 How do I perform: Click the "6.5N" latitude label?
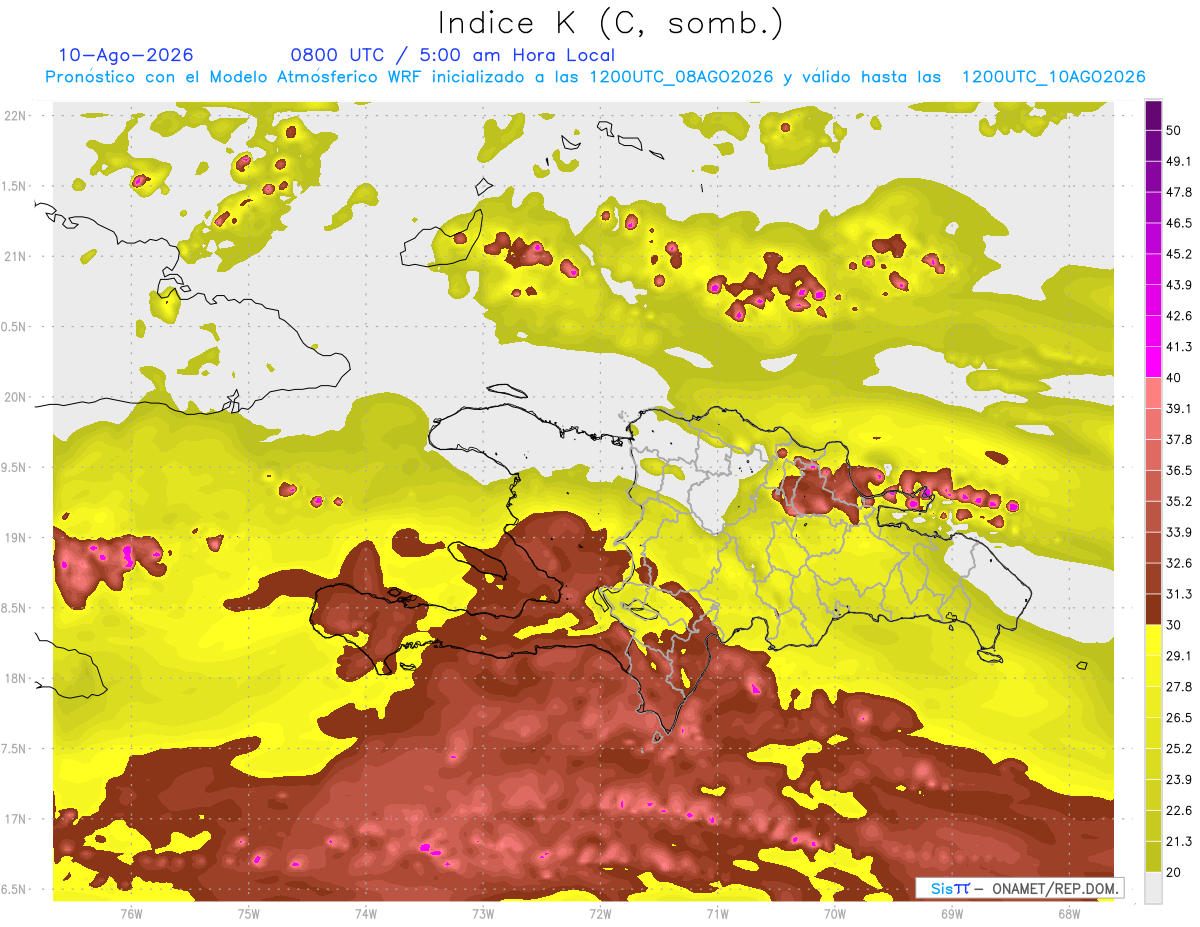click(x=15, y=890)
